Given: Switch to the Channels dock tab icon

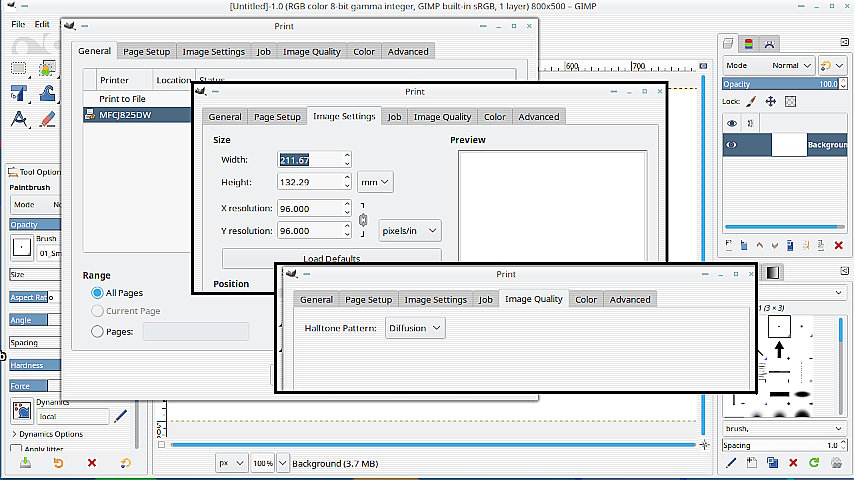Looking at the screenshot, I should pos(749,43).
